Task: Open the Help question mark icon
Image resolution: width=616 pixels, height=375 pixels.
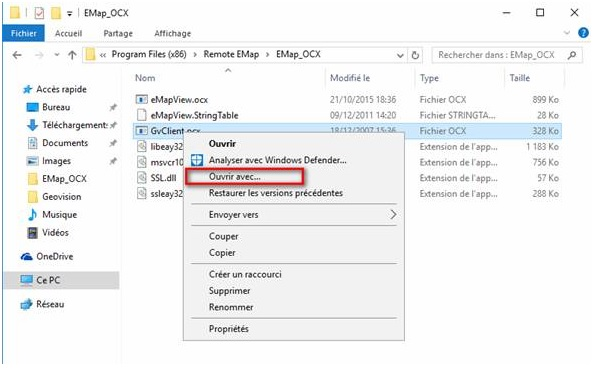Action: 583,33
